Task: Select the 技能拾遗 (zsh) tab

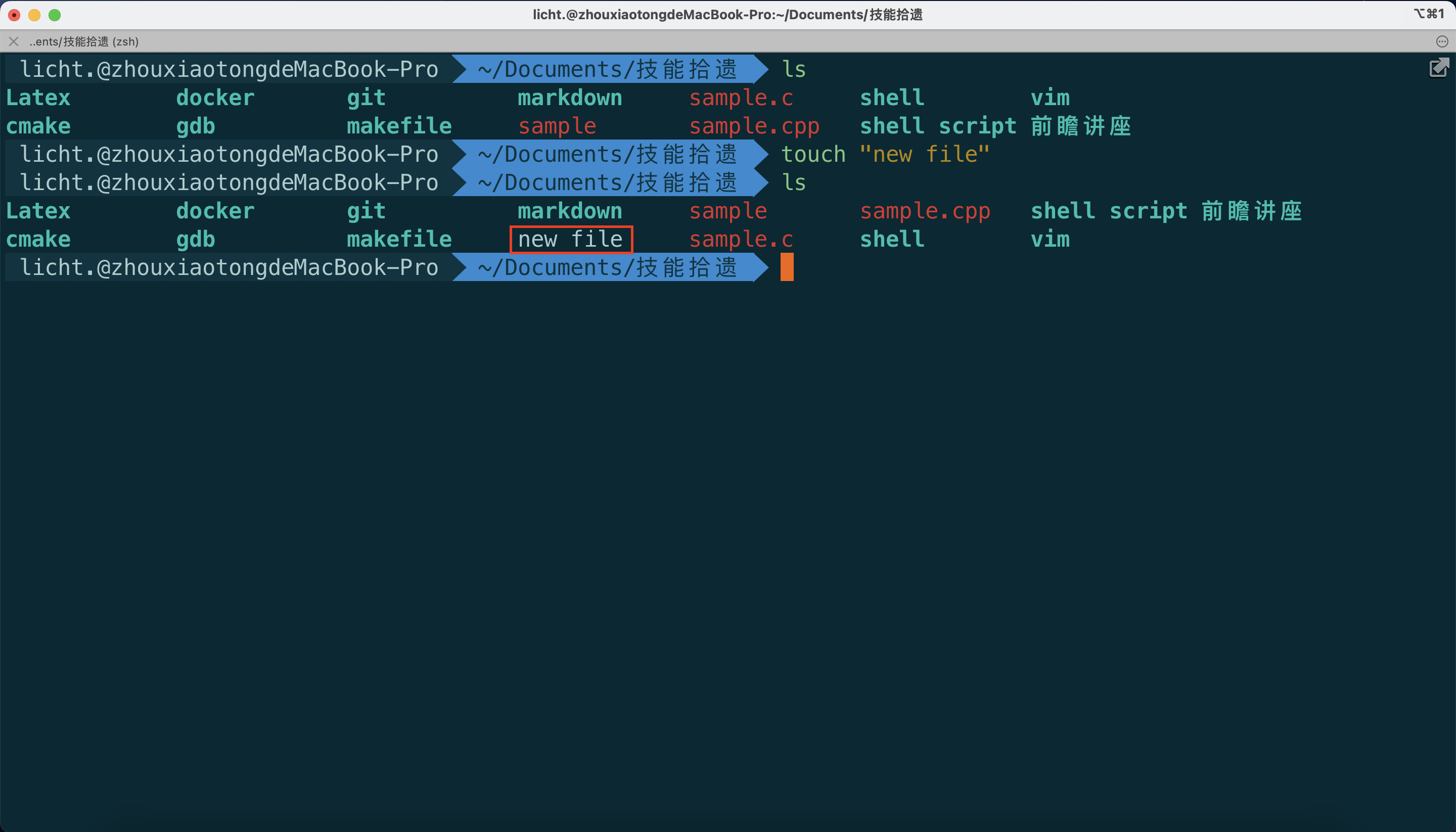Action: pyautogui.click(x=84, y=41)
